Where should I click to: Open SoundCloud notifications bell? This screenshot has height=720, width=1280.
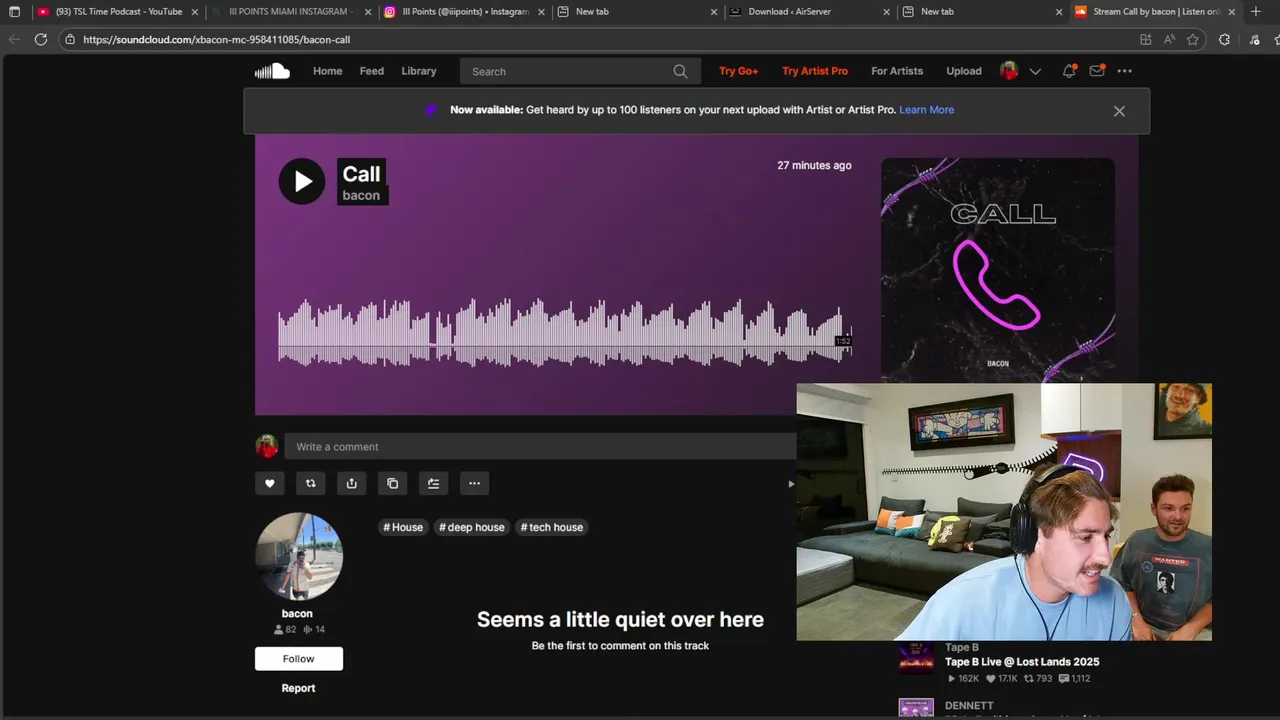pyautogui.click(x=1069, y=71)
